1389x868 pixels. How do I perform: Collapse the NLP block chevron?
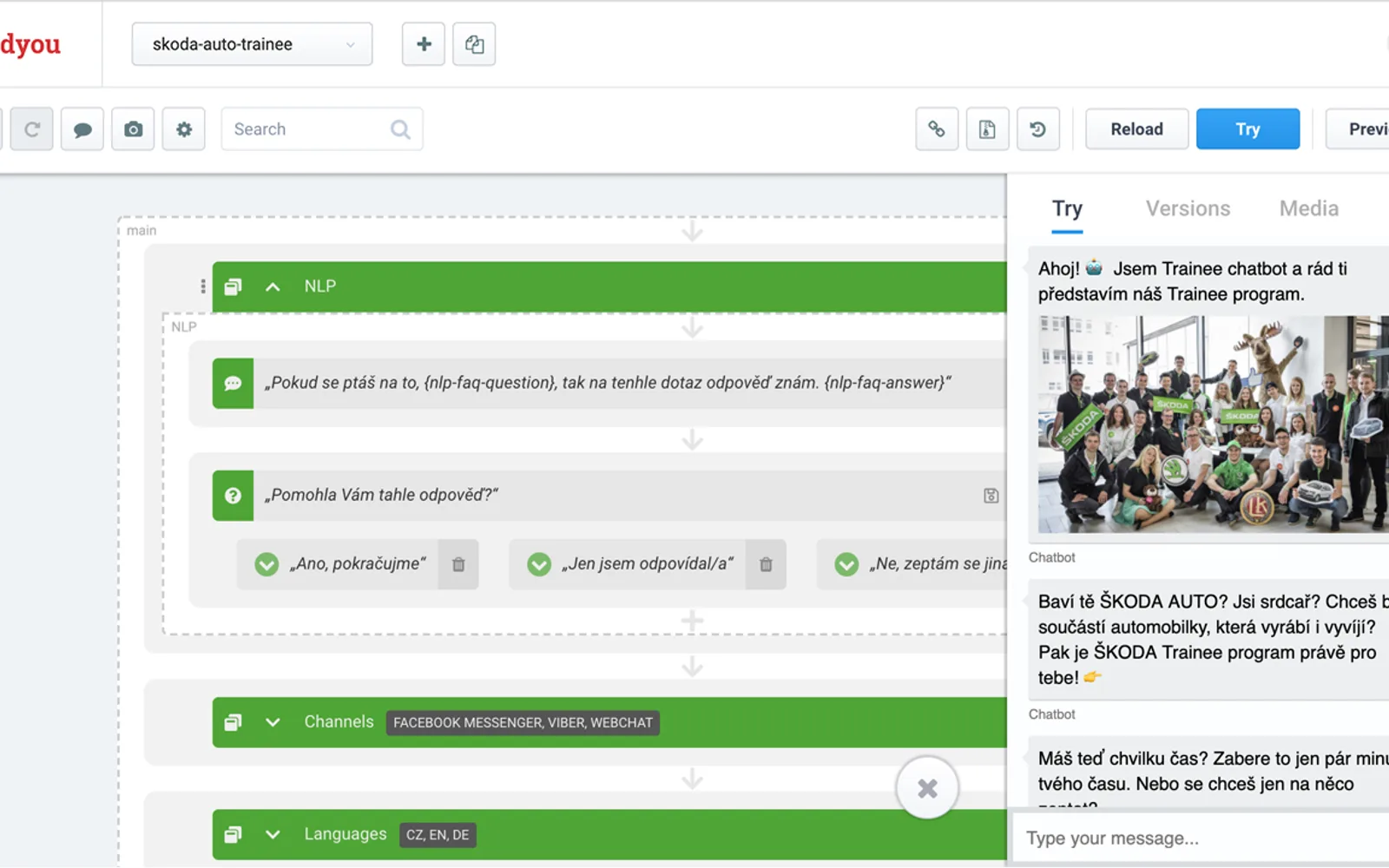click(x=273, y=286)
